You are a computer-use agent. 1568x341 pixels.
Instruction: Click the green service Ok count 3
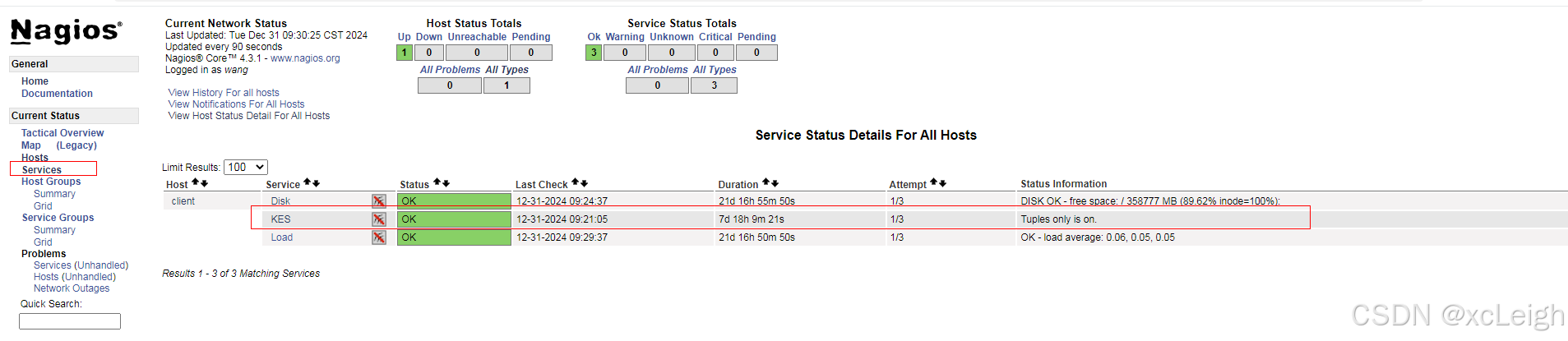point(594,53)
